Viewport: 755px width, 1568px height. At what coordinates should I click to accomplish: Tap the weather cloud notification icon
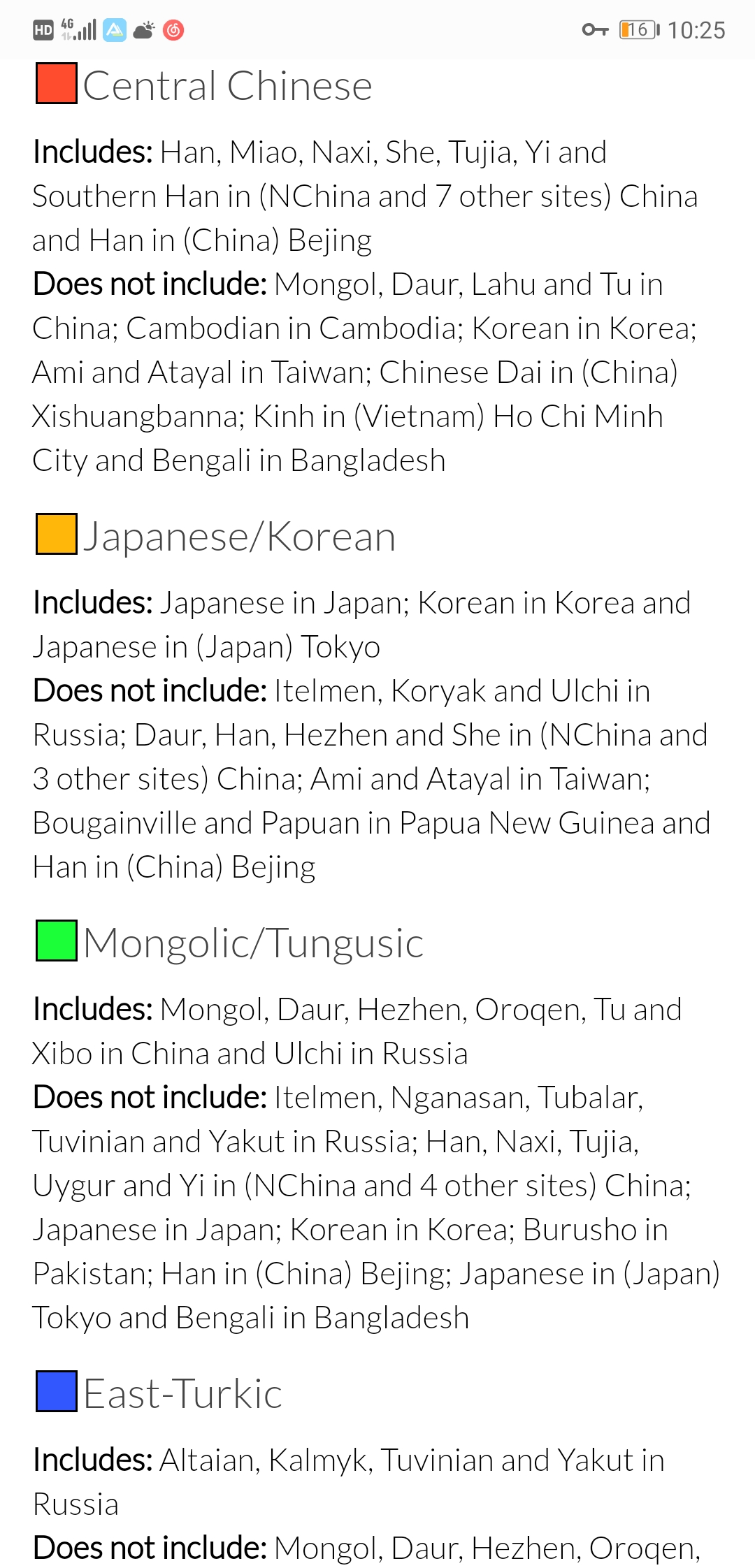point(144,30)
